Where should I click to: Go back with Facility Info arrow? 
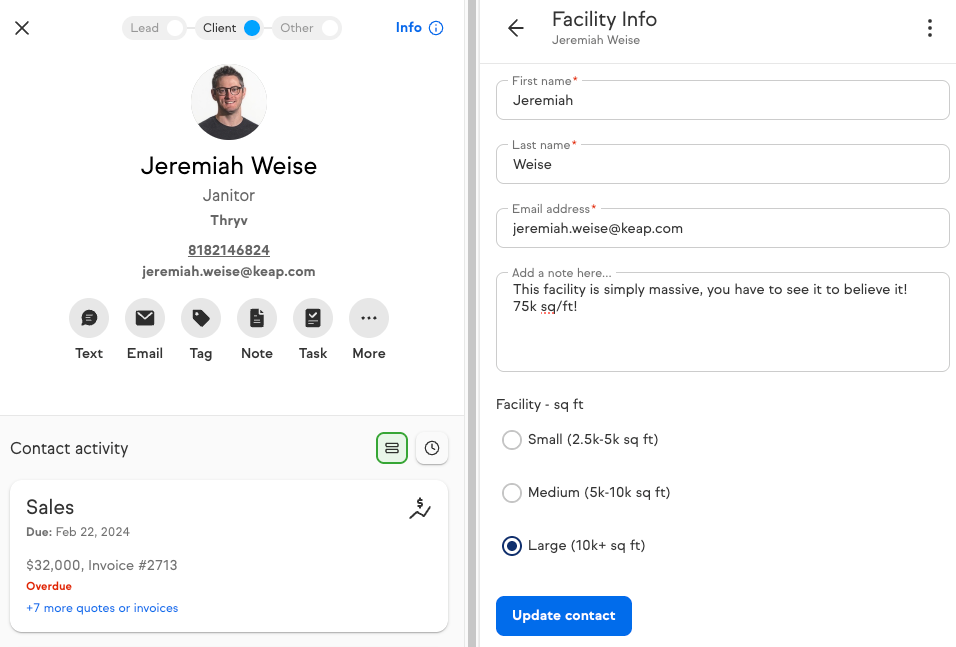tap(516, 28)
